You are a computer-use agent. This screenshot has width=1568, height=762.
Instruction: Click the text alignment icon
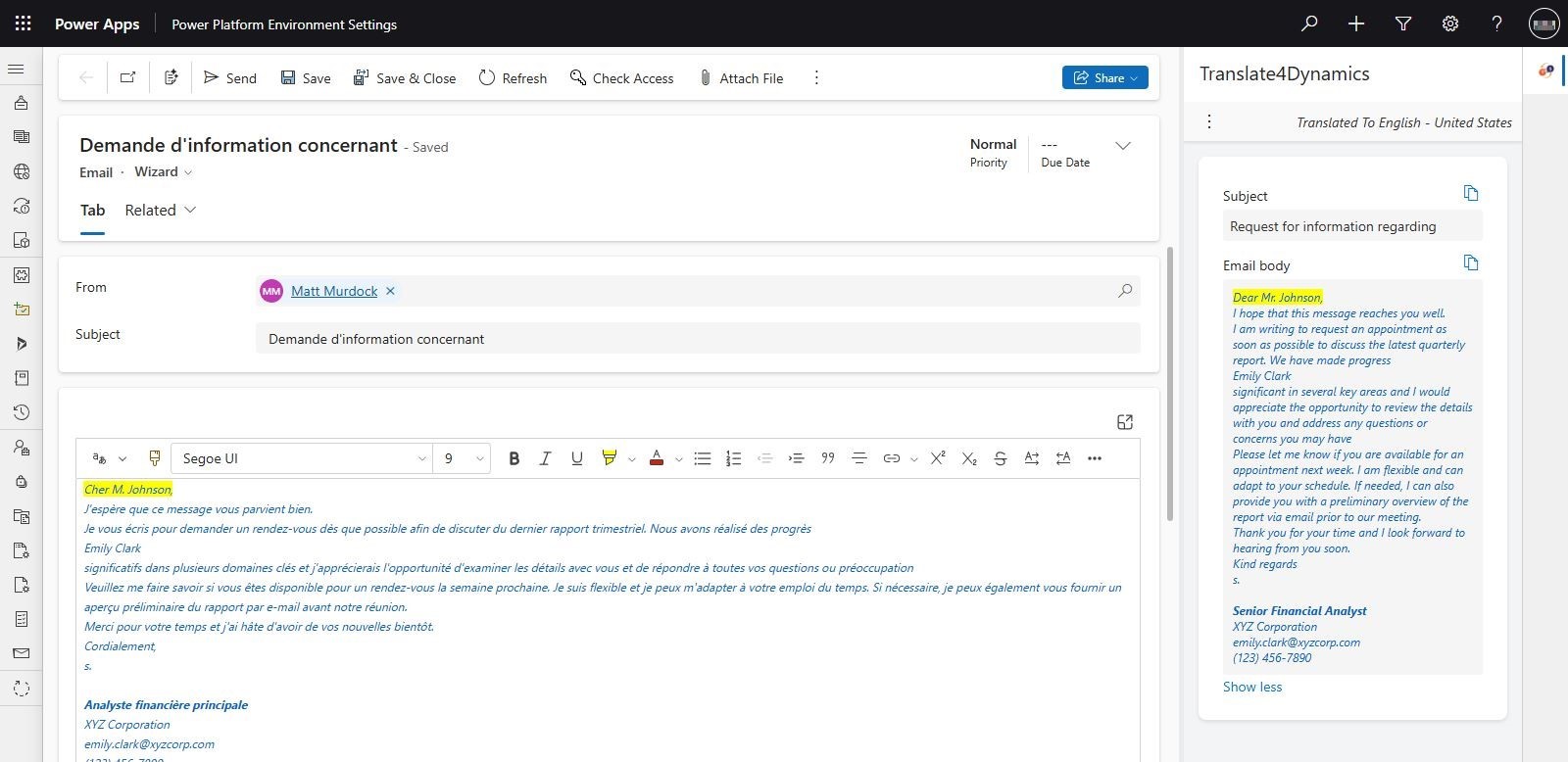(x=858, y=458)
